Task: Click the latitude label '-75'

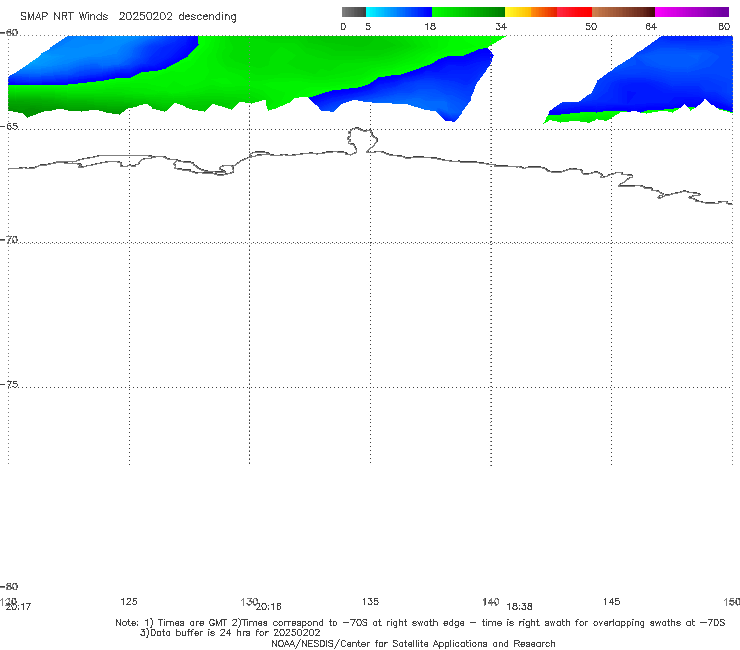Action: [x=9, y=384]
